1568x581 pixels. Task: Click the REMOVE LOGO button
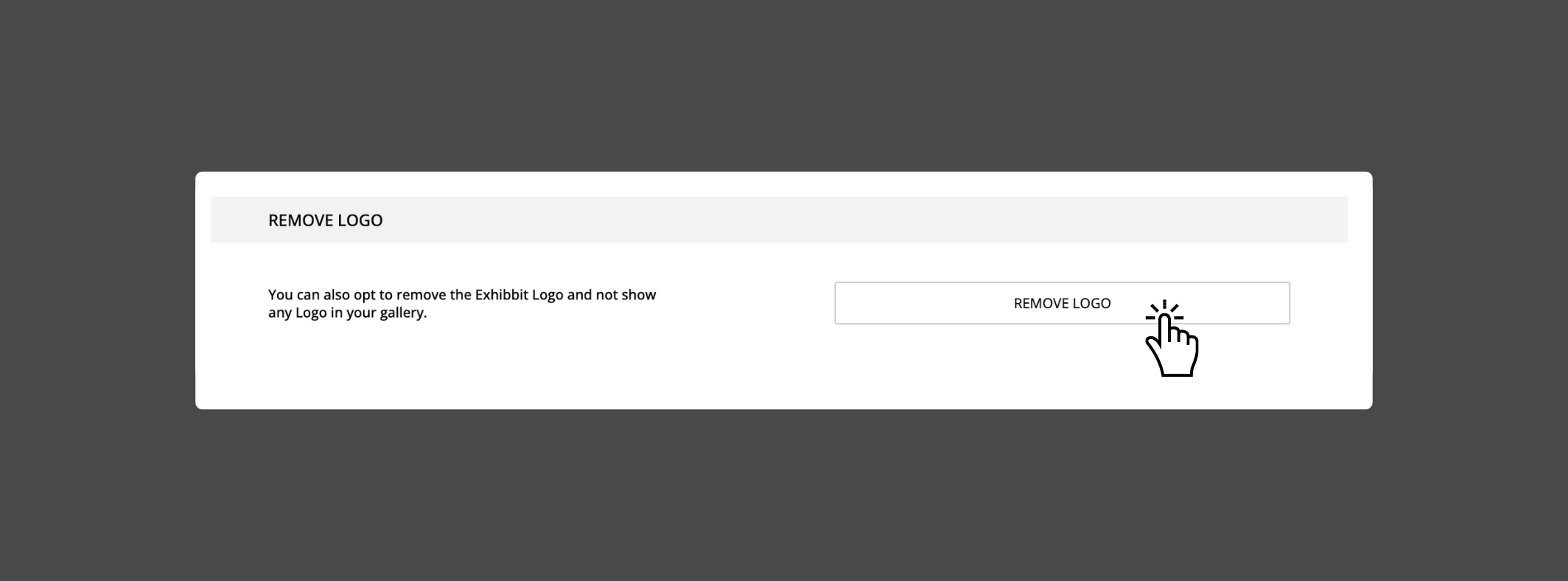[1062, 303]
